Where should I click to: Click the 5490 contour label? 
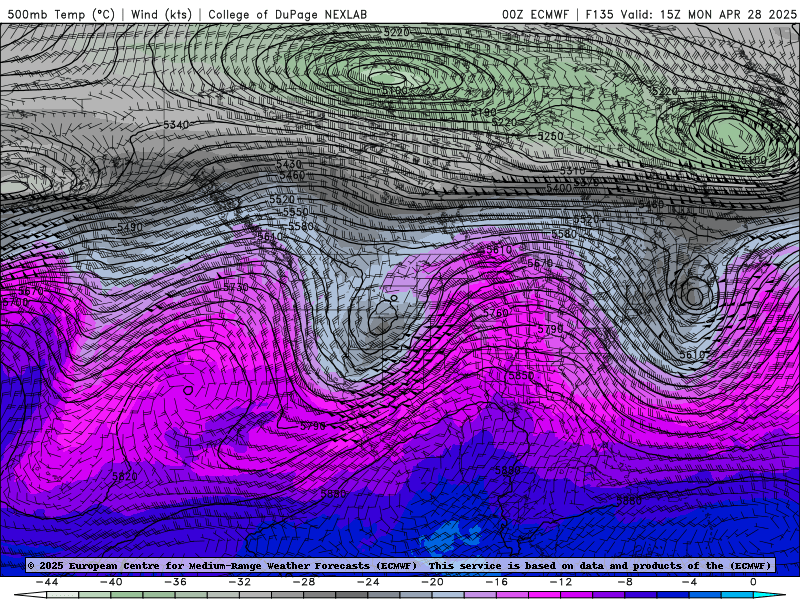click(x=130, y=227)
